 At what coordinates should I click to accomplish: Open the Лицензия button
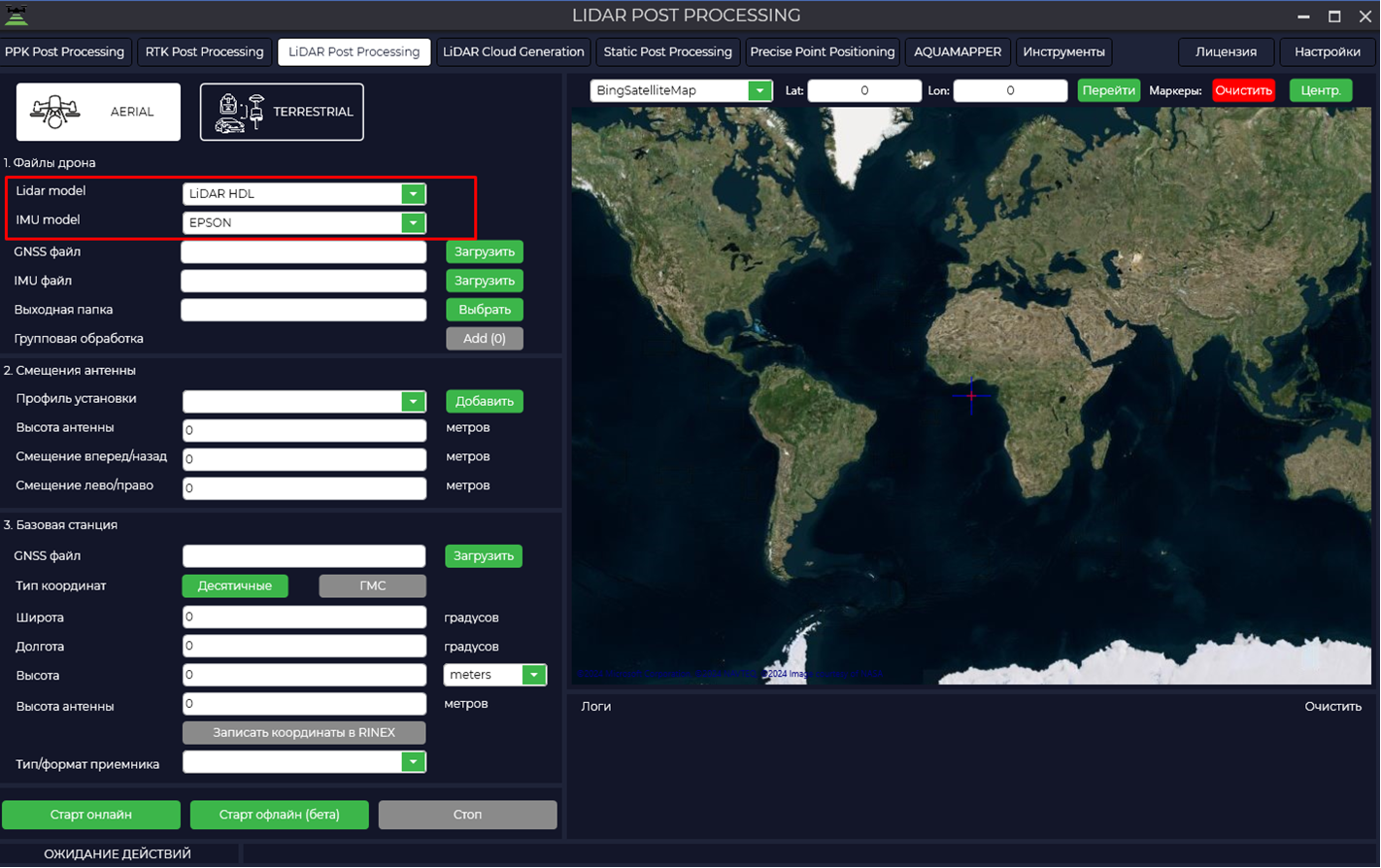tap(1226, 51)
